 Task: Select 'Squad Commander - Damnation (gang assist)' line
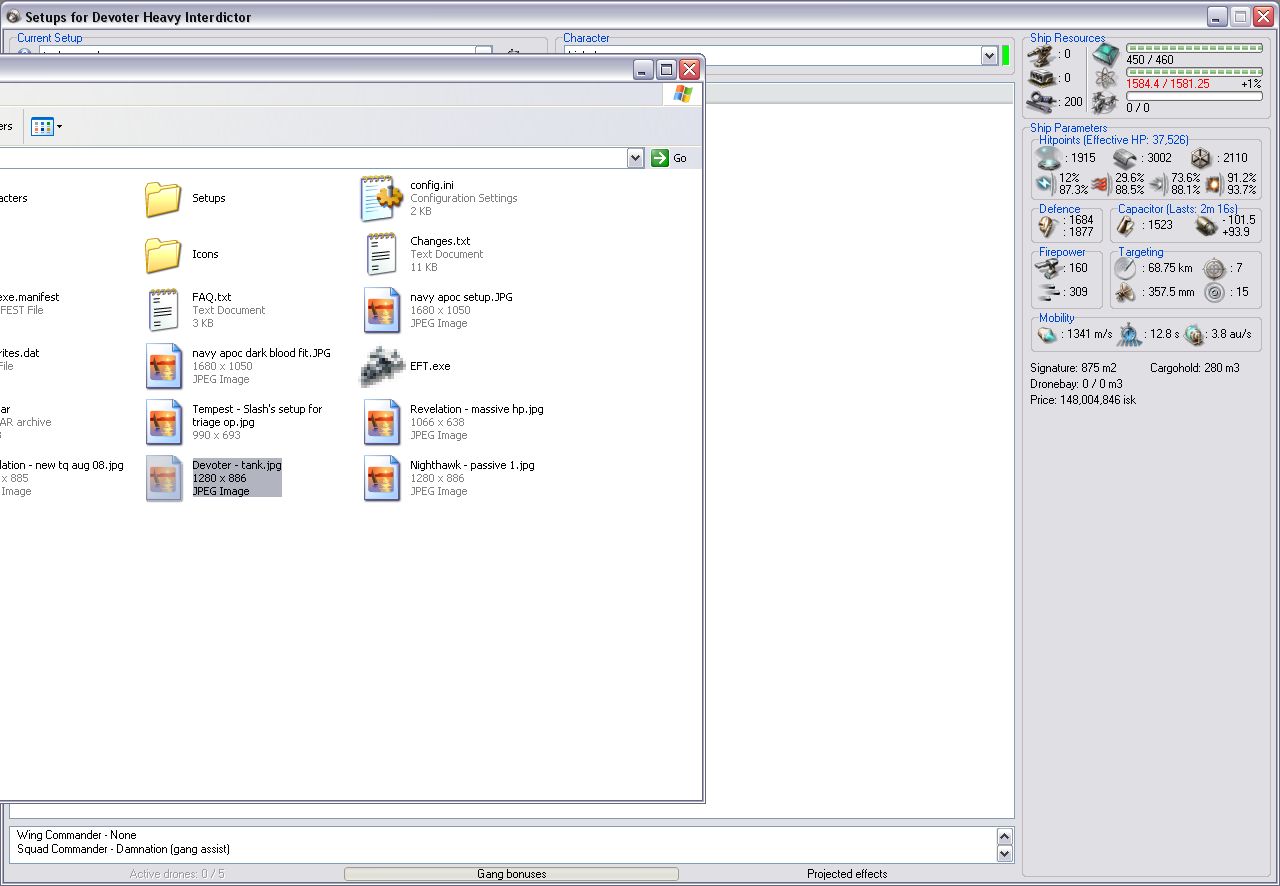(x=123, y=849)
